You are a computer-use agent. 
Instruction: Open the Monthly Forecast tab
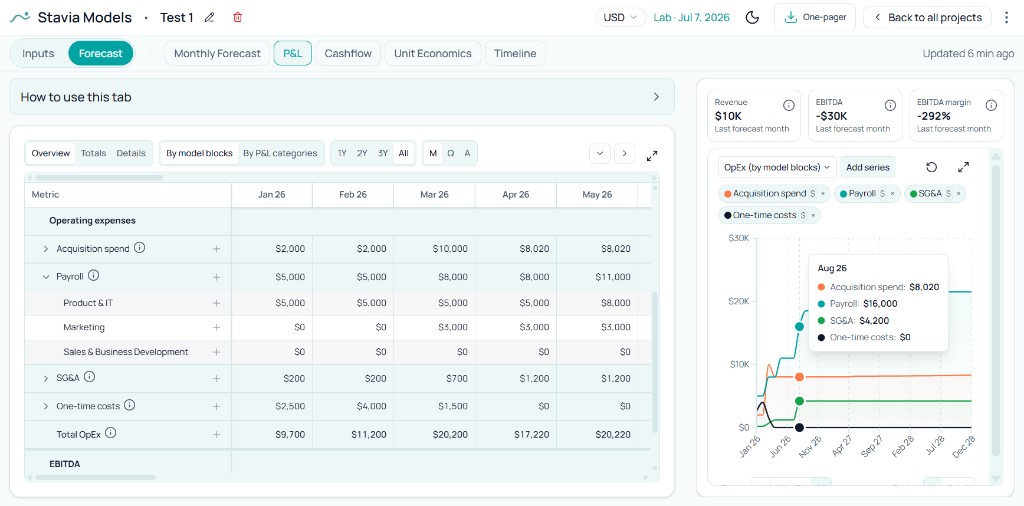click(x=217, y=54)
